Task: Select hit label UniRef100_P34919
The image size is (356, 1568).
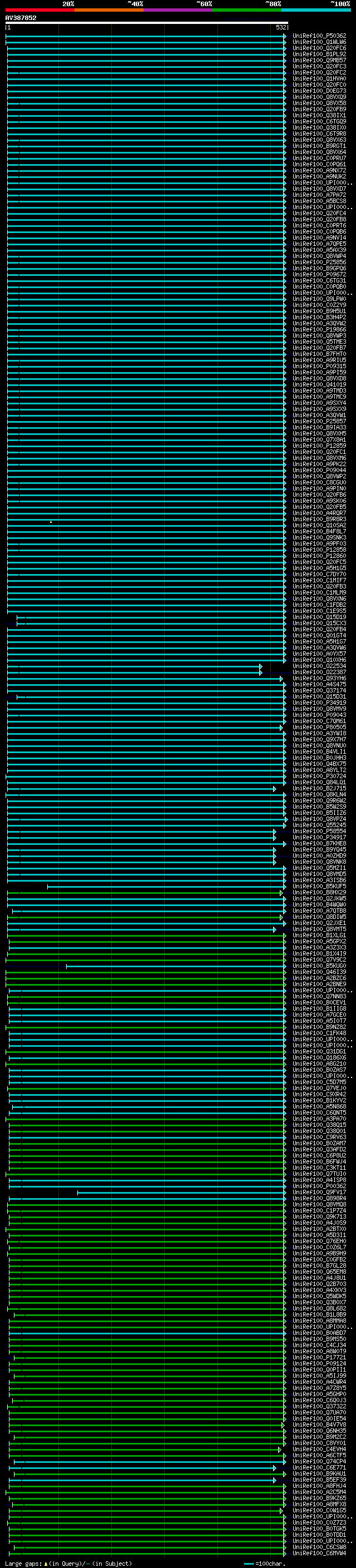Action: click(319, 703)
